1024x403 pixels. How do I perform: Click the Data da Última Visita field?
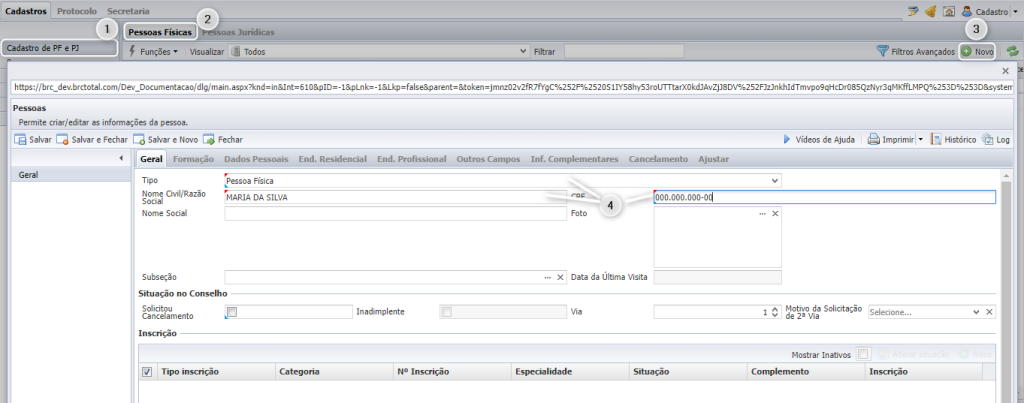coord(718,278)
